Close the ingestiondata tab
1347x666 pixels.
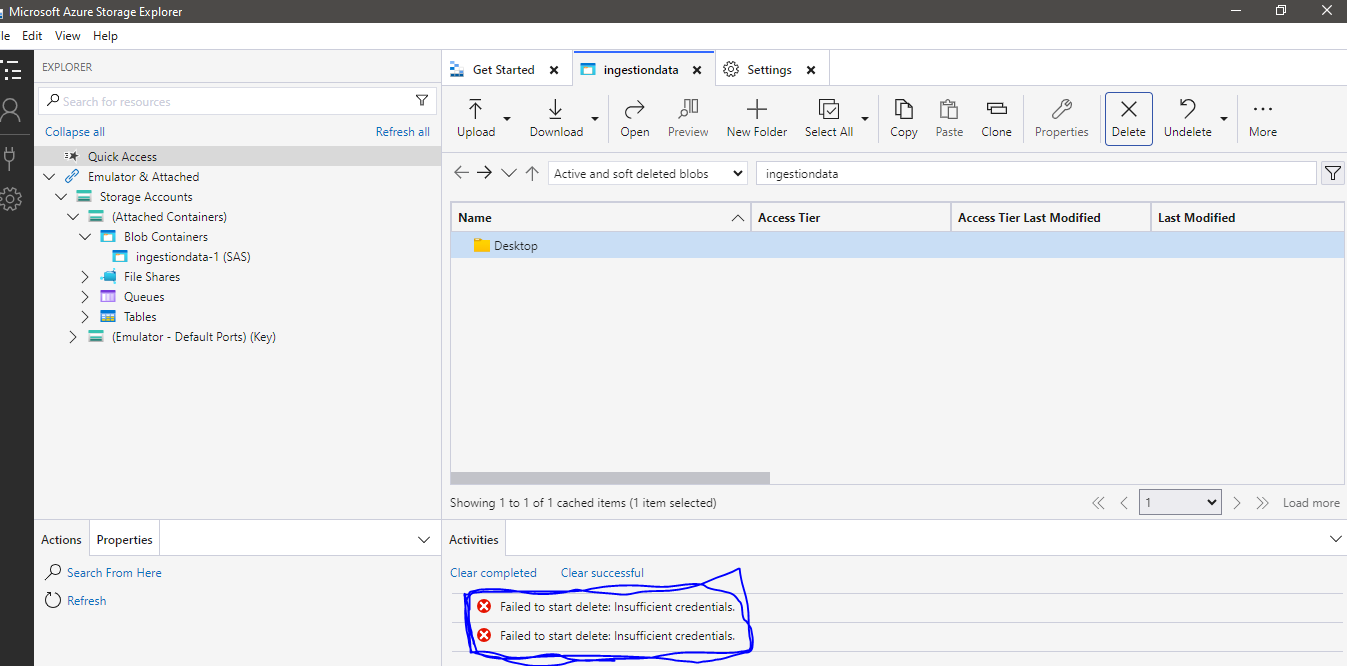pos(698,70)
